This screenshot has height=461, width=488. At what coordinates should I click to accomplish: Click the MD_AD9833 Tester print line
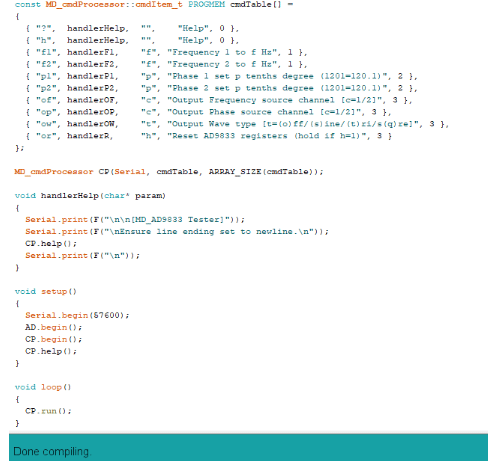point(135,220)
